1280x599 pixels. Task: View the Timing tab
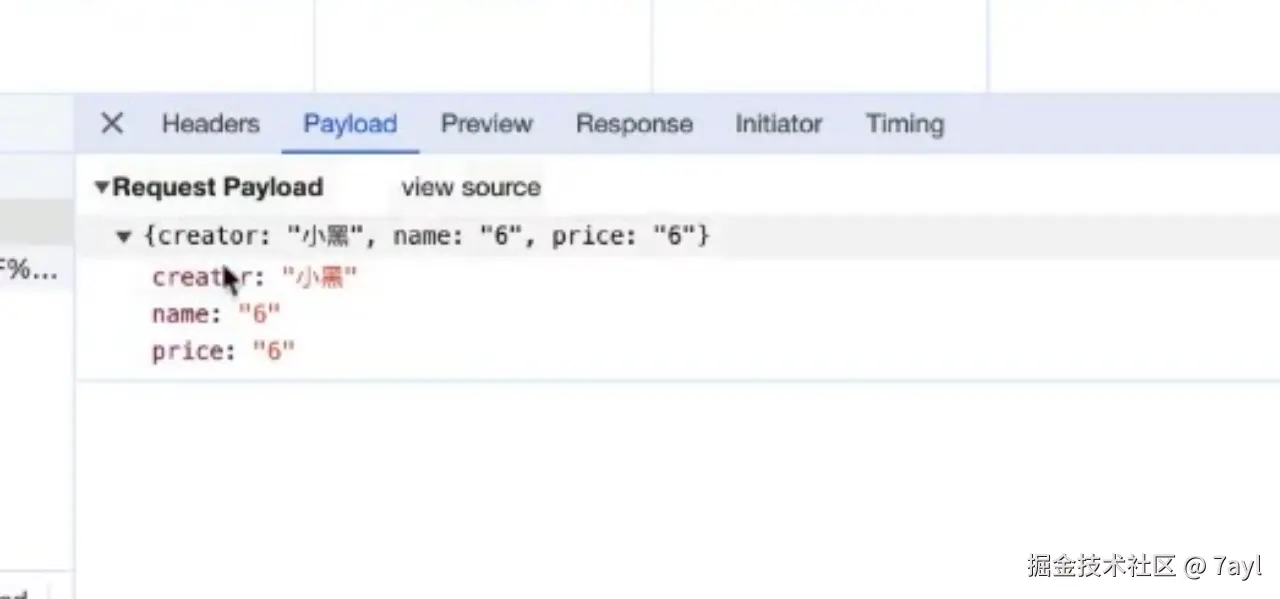coord(904,124)
